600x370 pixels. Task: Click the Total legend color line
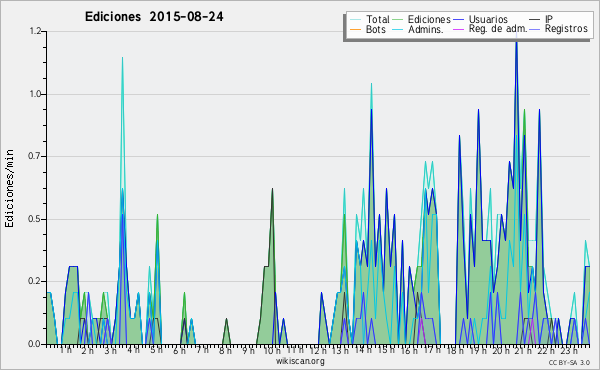(355, 20)
